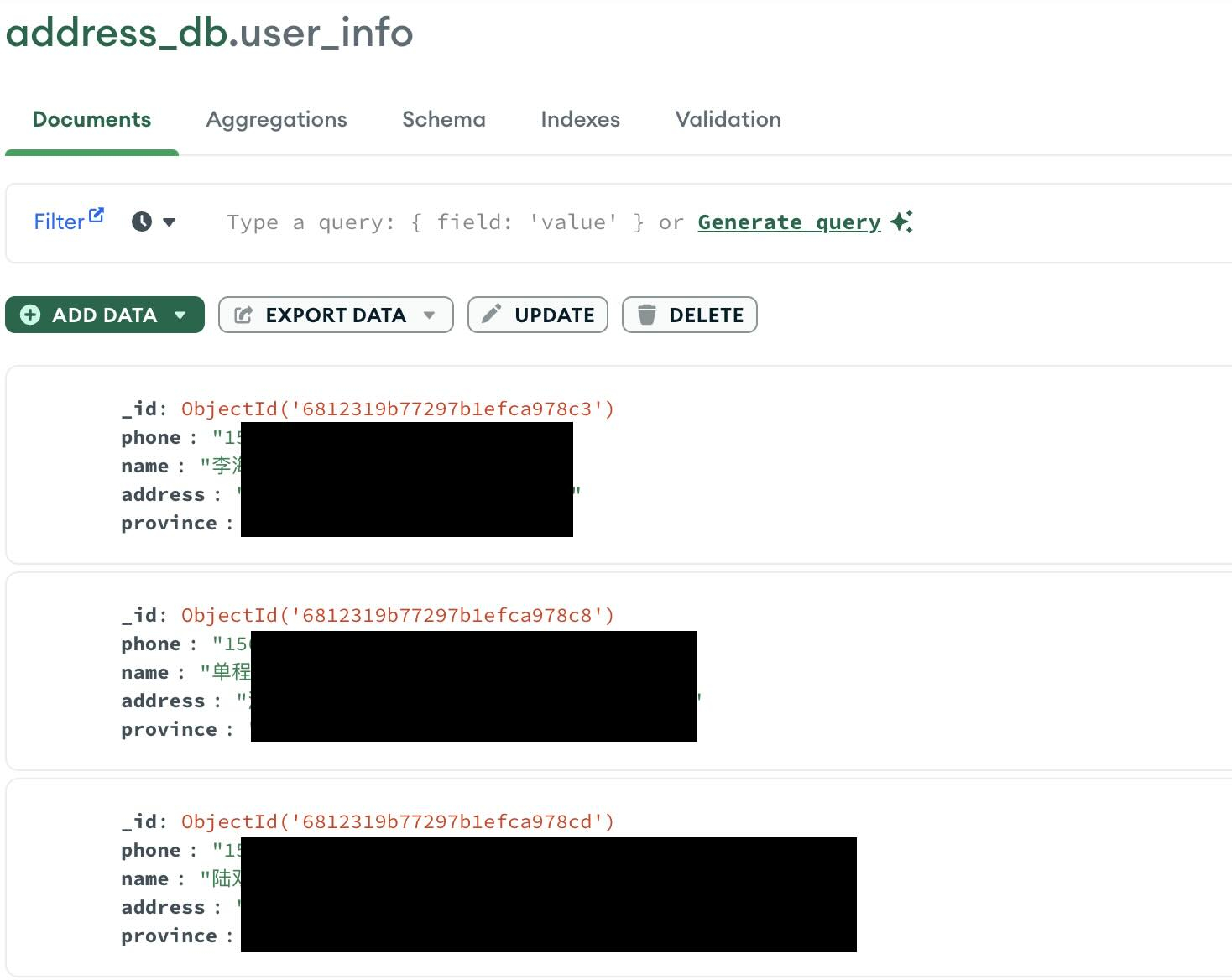Image resolution: width=1232 pixels, height=980 pixels.
Task: Click the sparkle icon beside Generate query
Action: click(902, 222)
